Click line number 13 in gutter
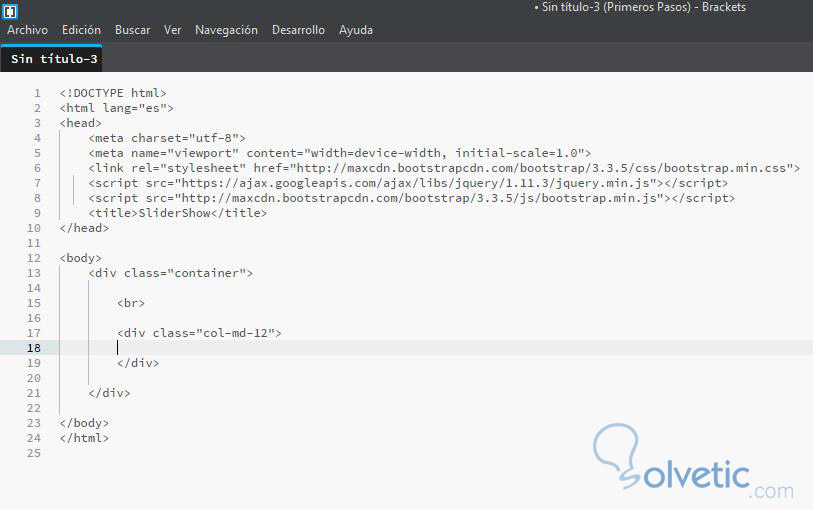This screenshot has height=510, width=813. coord(34,273)
